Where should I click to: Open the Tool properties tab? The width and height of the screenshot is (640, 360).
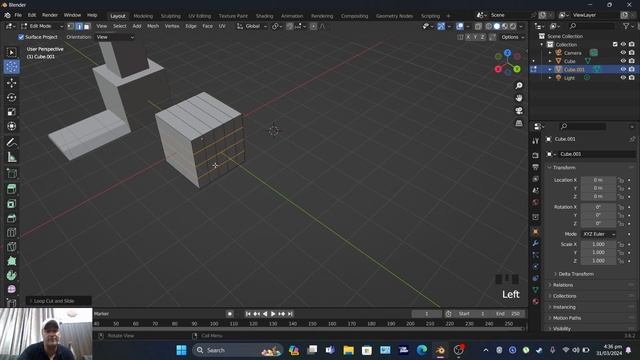coord(536,141)
